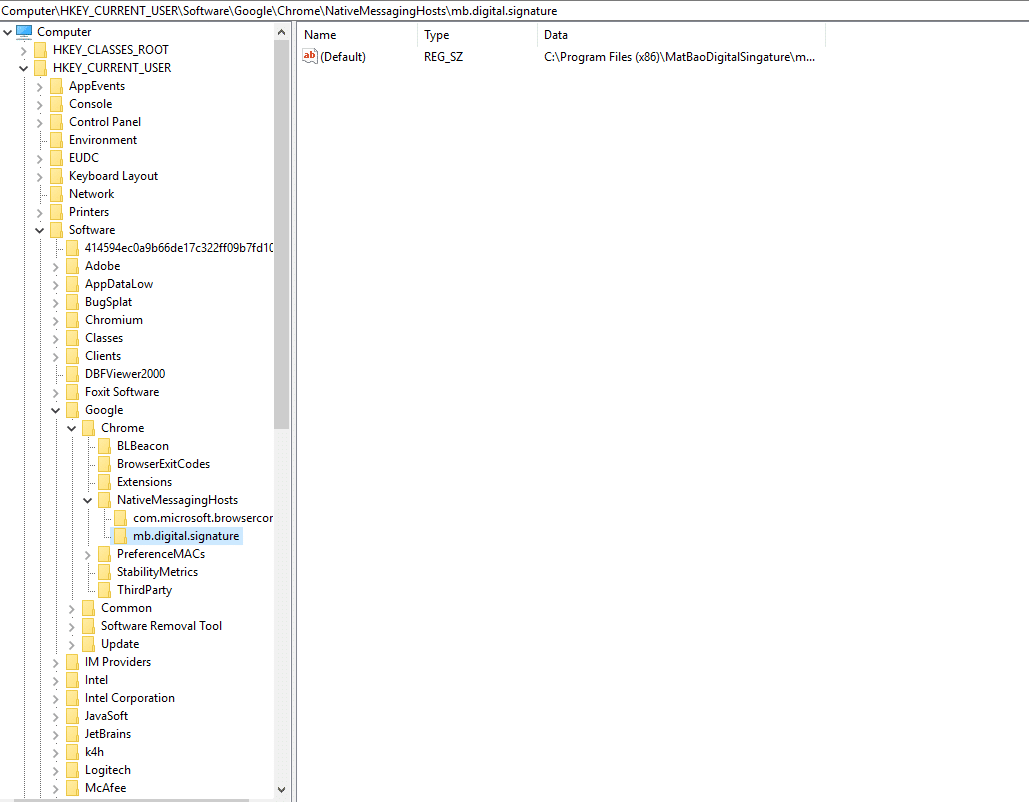
Task: Sort values by the Data column header
Action: pyautogui.click(x=681, y=35)
